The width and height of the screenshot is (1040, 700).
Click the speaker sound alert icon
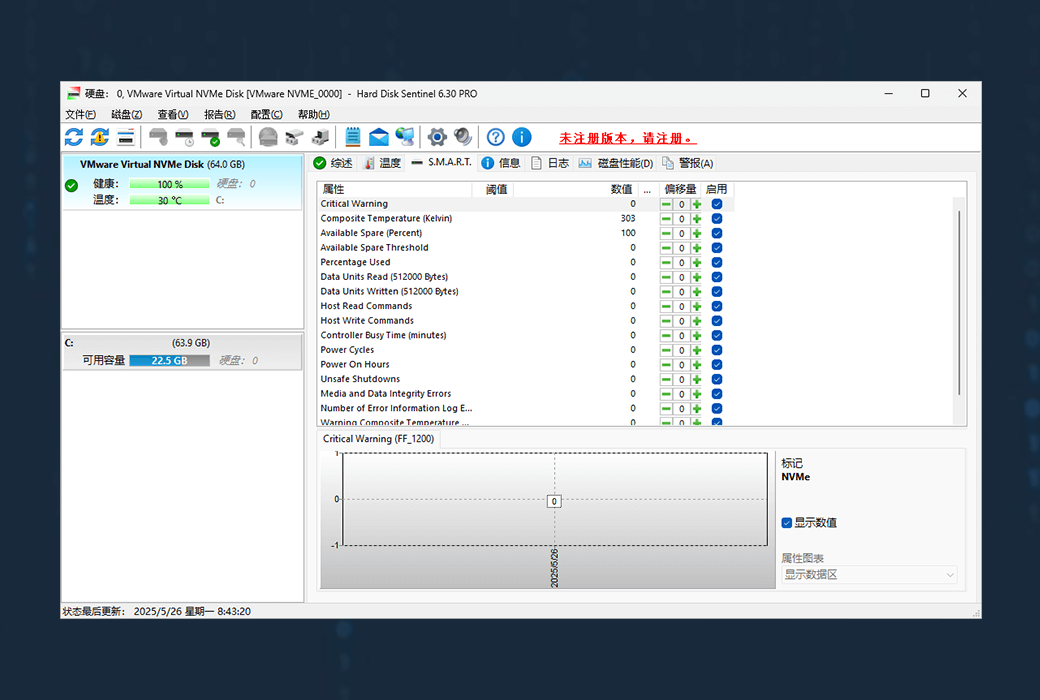[463, 137]
